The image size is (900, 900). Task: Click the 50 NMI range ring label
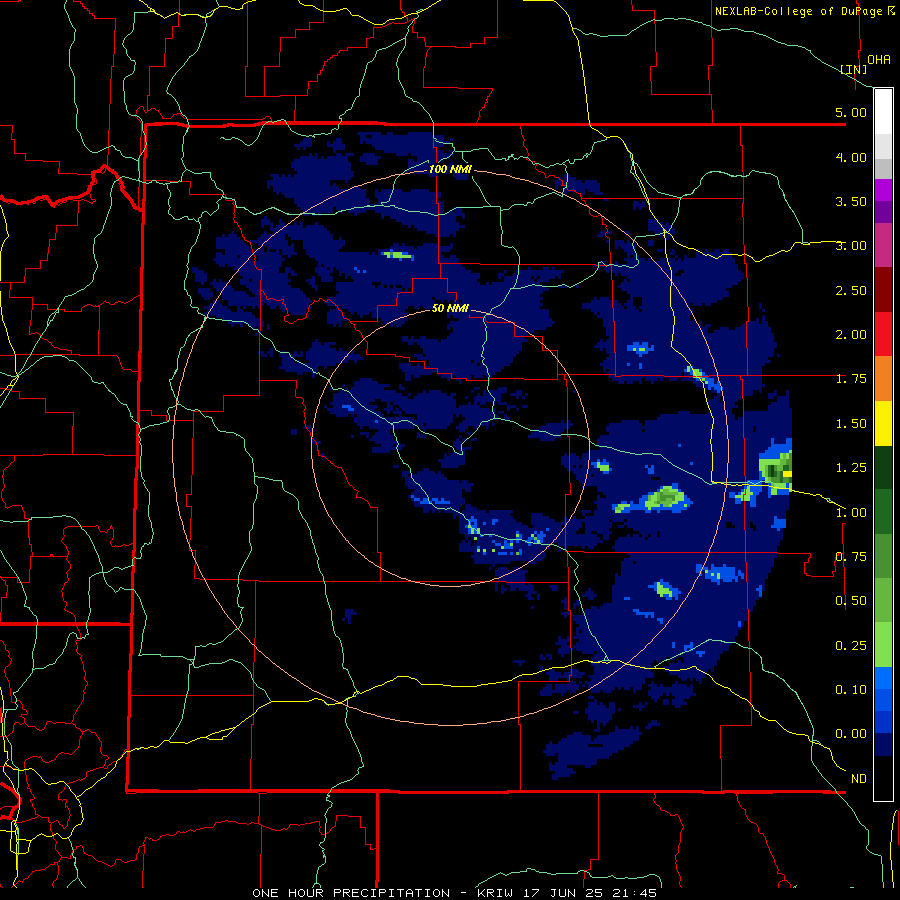(450, 309)
